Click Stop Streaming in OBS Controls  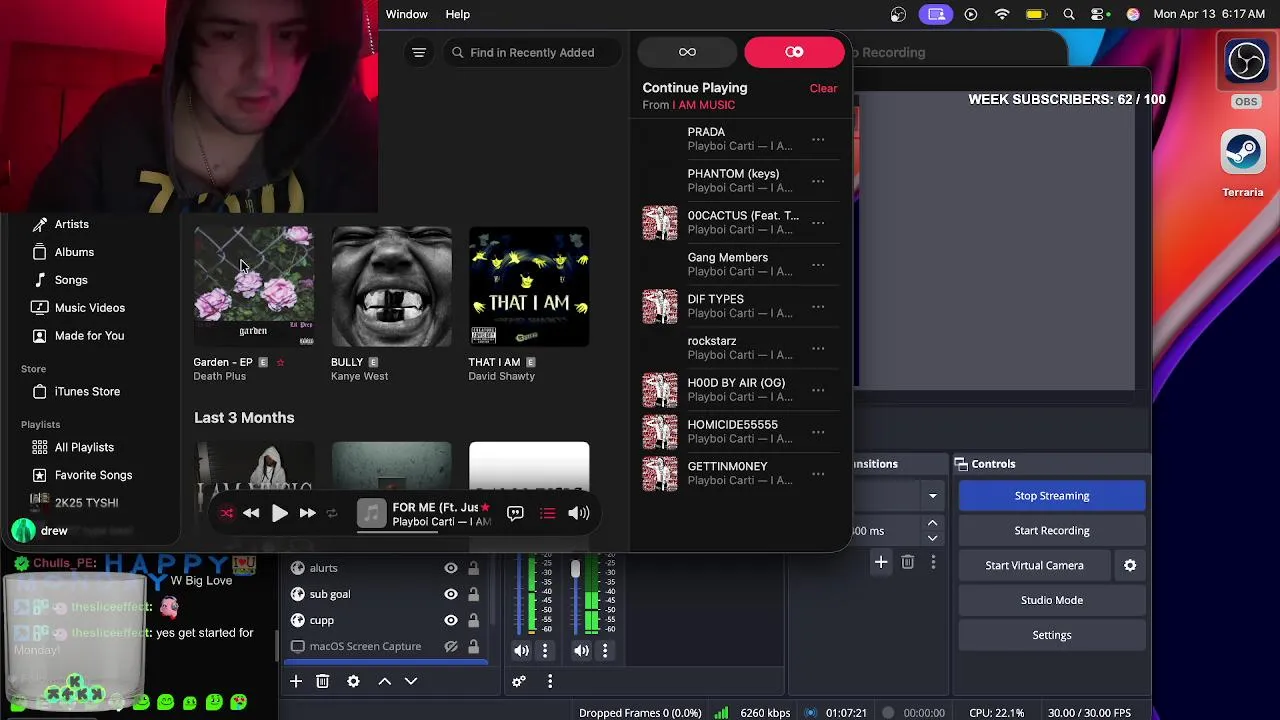pos(1052,496)
